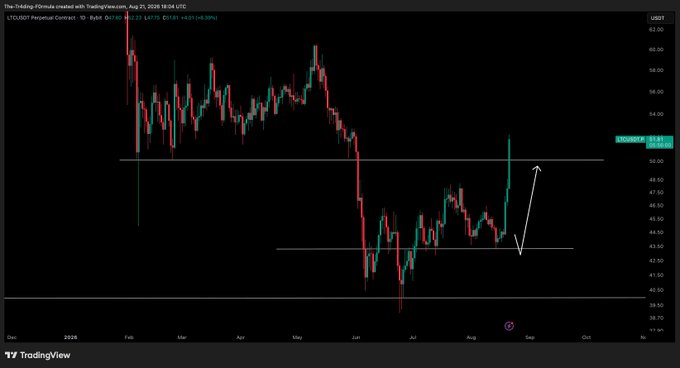Click the 43.50 price axis label
680x368 pixels.
(x=656, y=247)
